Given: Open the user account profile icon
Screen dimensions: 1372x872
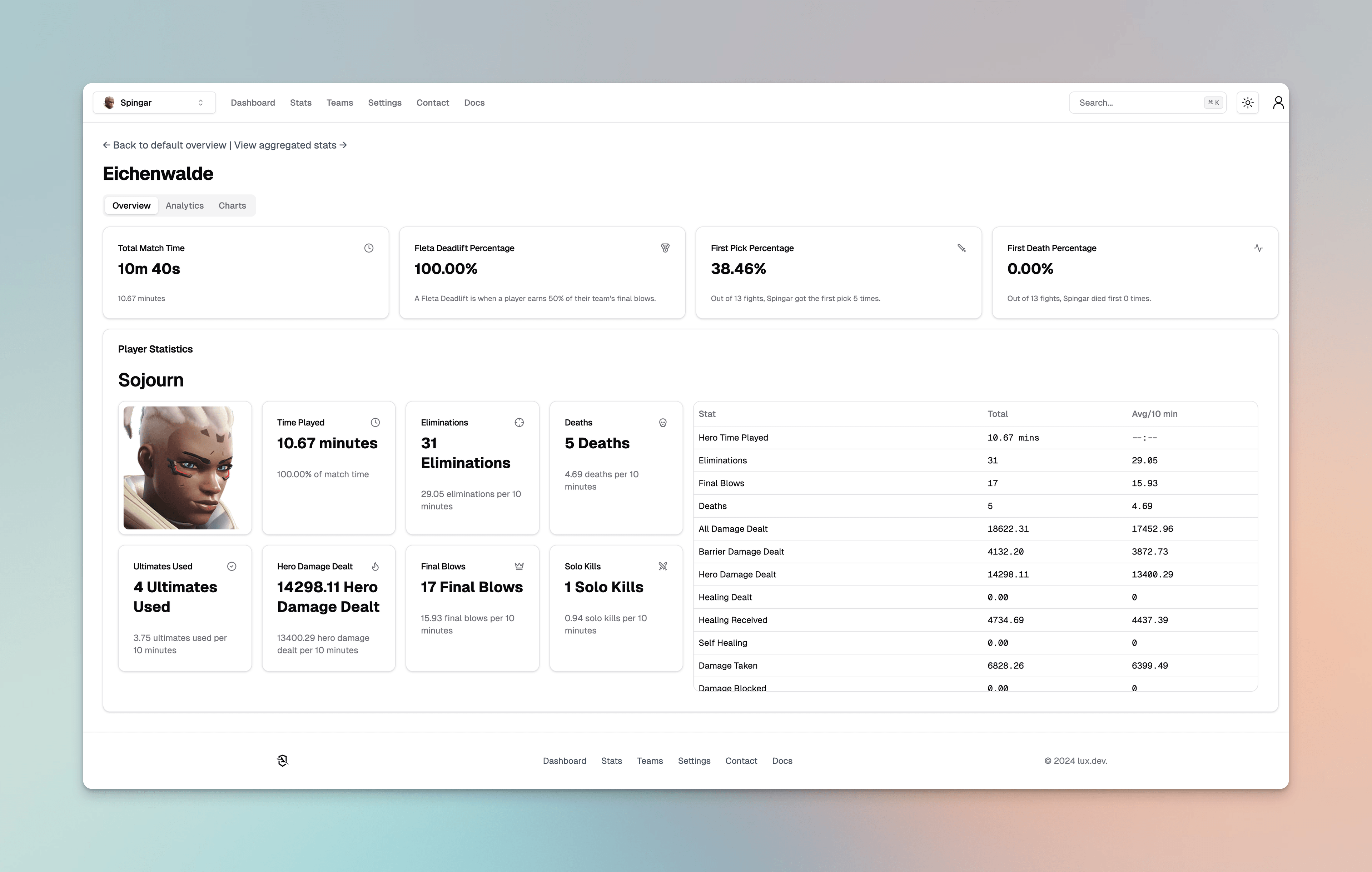Looking at the screenshot, I should click(x=1278, y=103).
